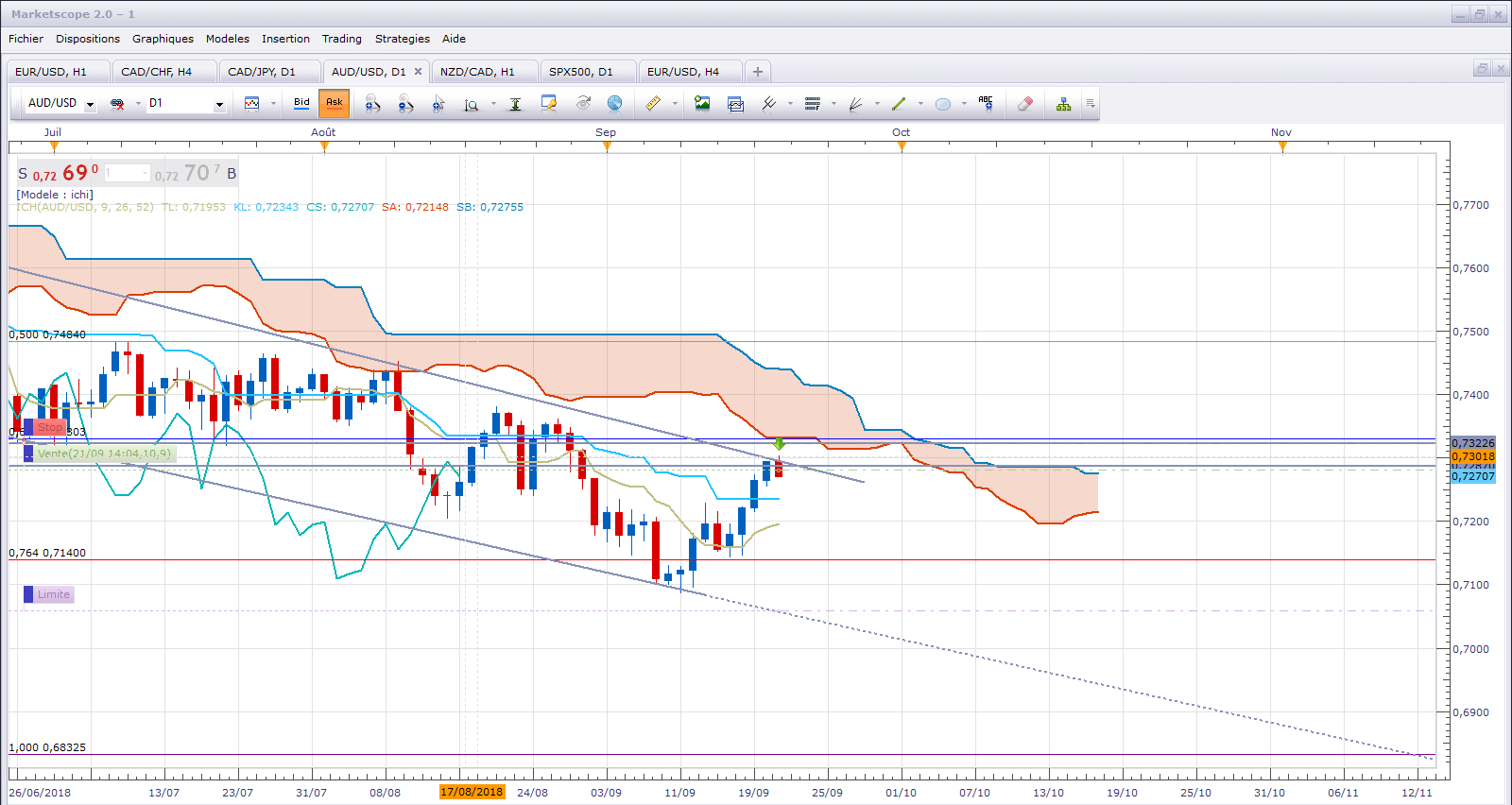
Task: Expand the ellipse shape options arrow
Action: pyautogui.click(x=964, y=104)
